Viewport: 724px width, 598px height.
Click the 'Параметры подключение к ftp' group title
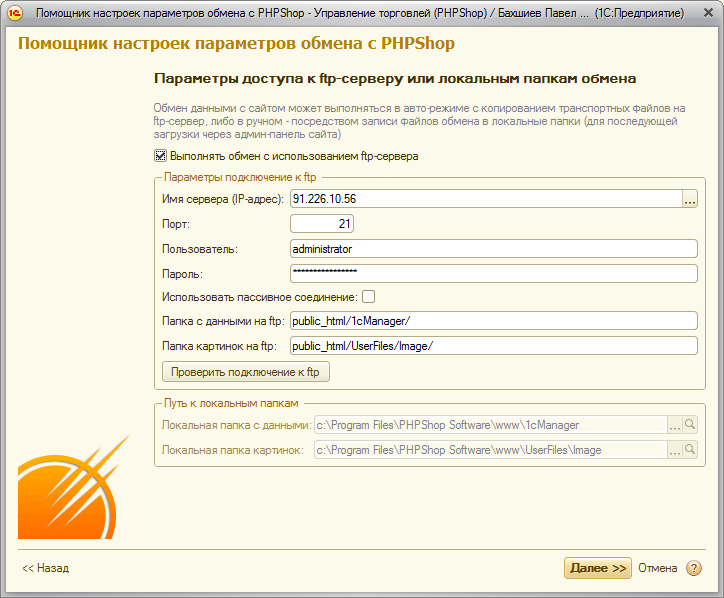coord(240,177)
